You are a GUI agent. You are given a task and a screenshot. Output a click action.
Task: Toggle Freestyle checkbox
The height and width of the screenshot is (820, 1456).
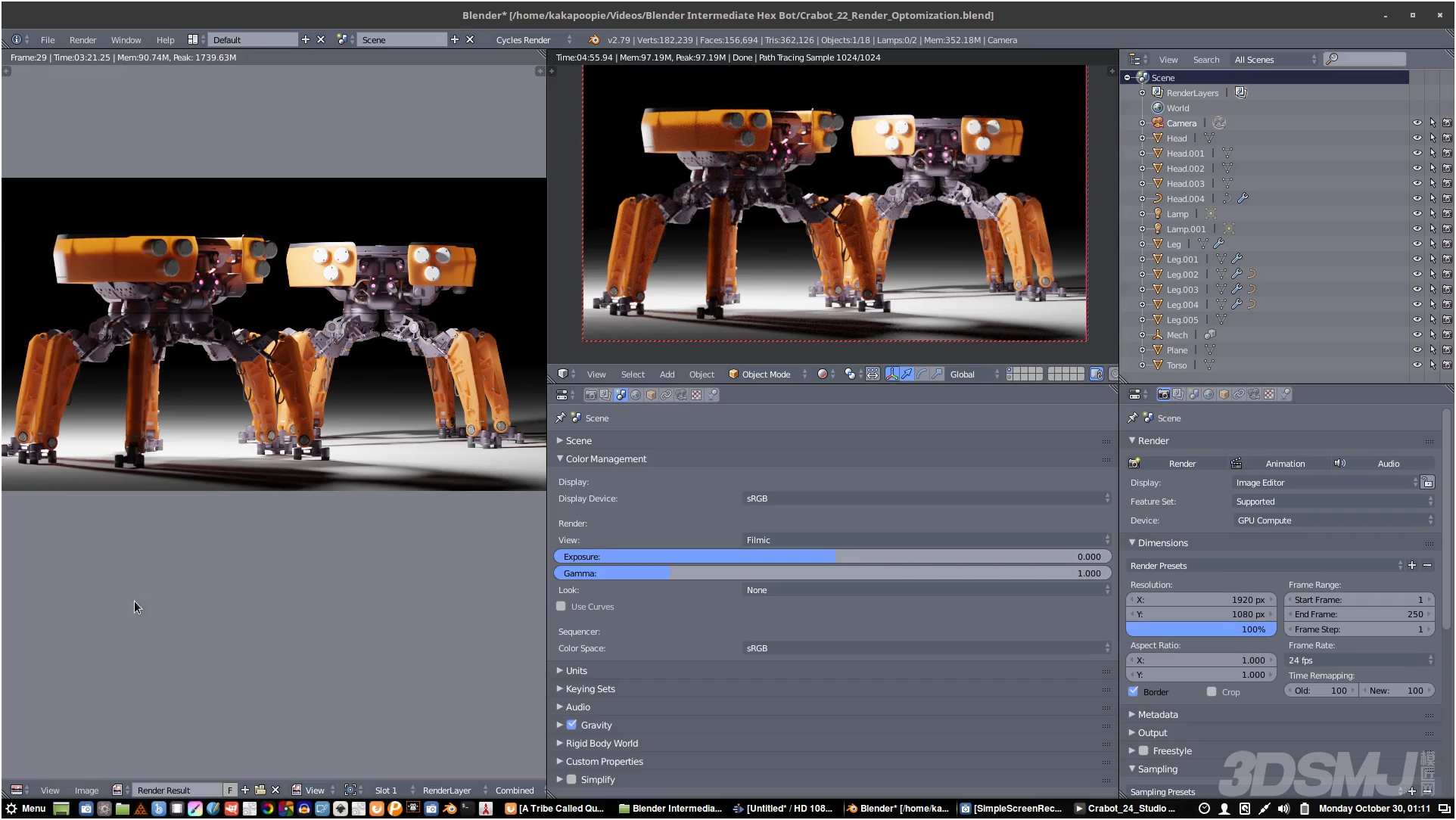(1143, 750)
